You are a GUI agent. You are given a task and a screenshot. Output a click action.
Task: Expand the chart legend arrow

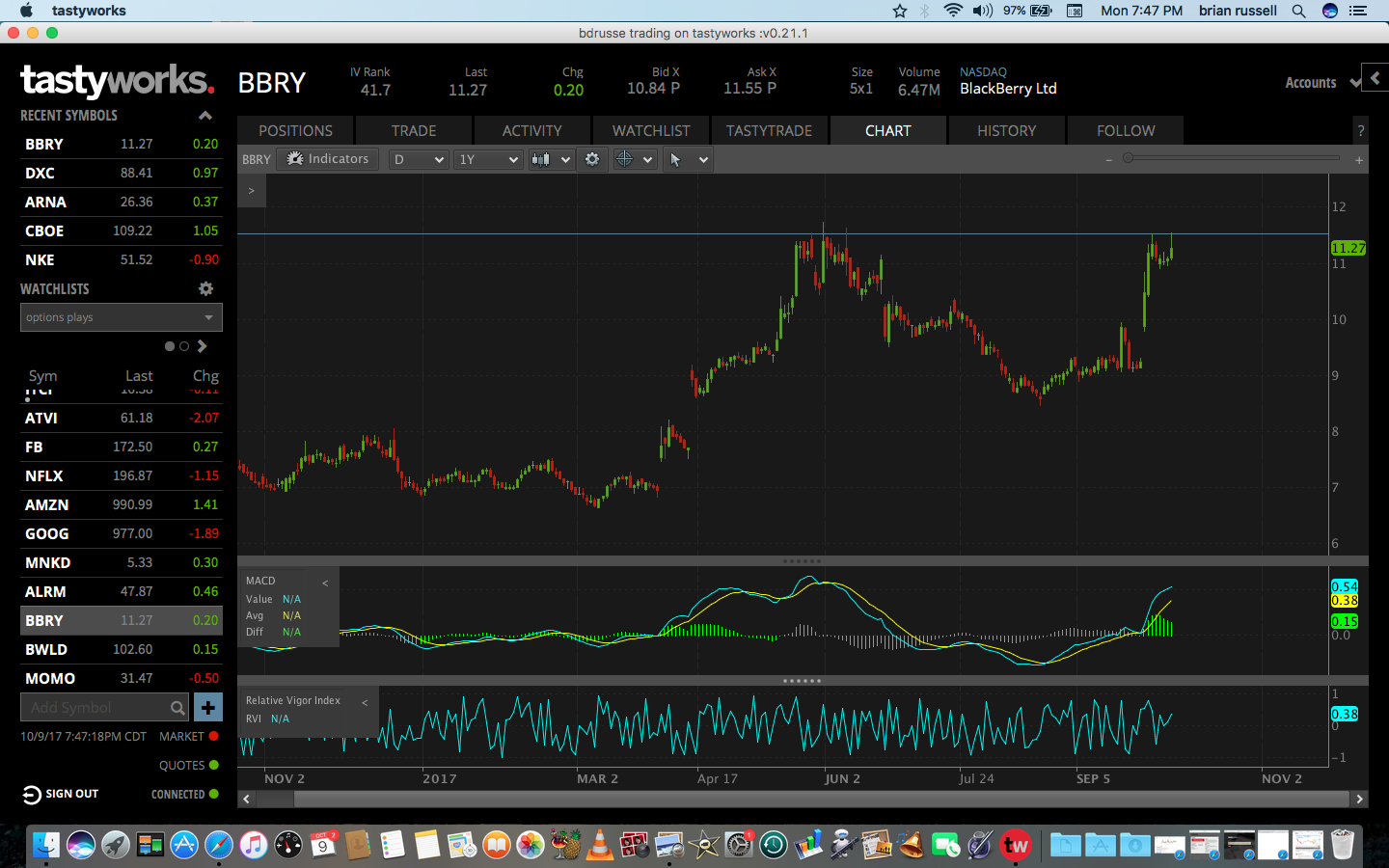point(252,190)
